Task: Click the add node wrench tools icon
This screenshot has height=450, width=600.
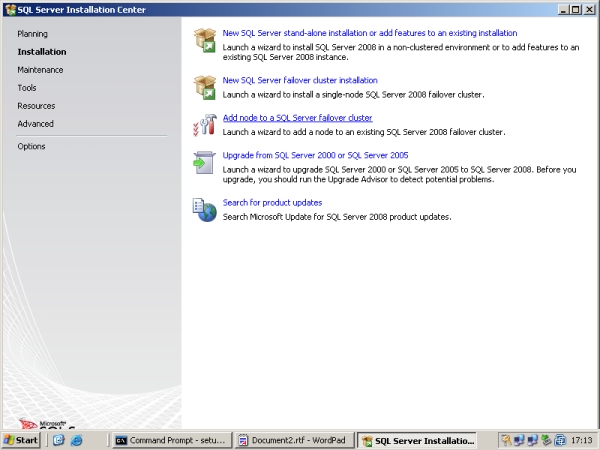Action: [x=205, y=125]
